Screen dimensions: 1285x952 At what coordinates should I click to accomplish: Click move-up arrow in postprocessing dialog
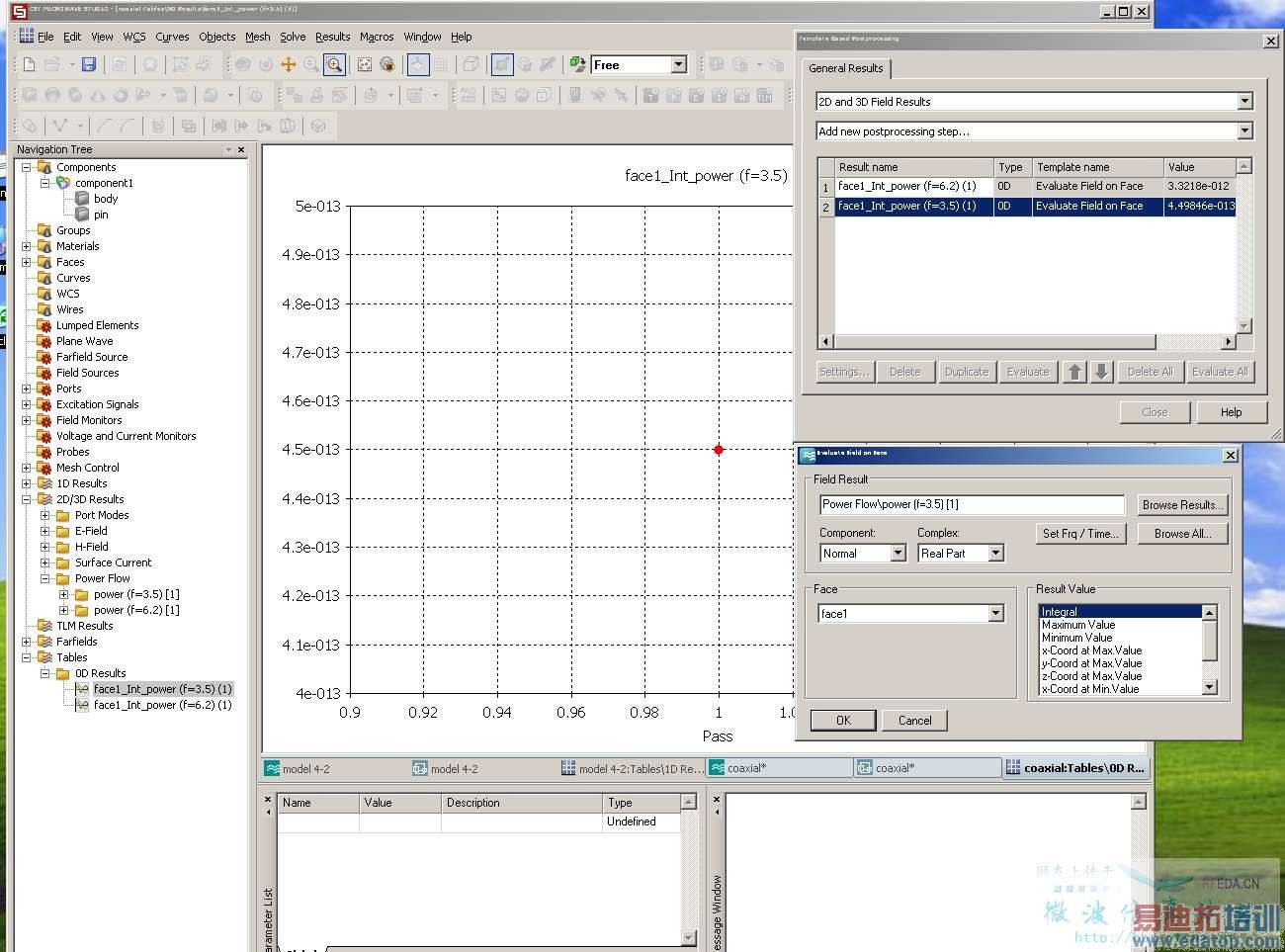tap(1074, 372)
